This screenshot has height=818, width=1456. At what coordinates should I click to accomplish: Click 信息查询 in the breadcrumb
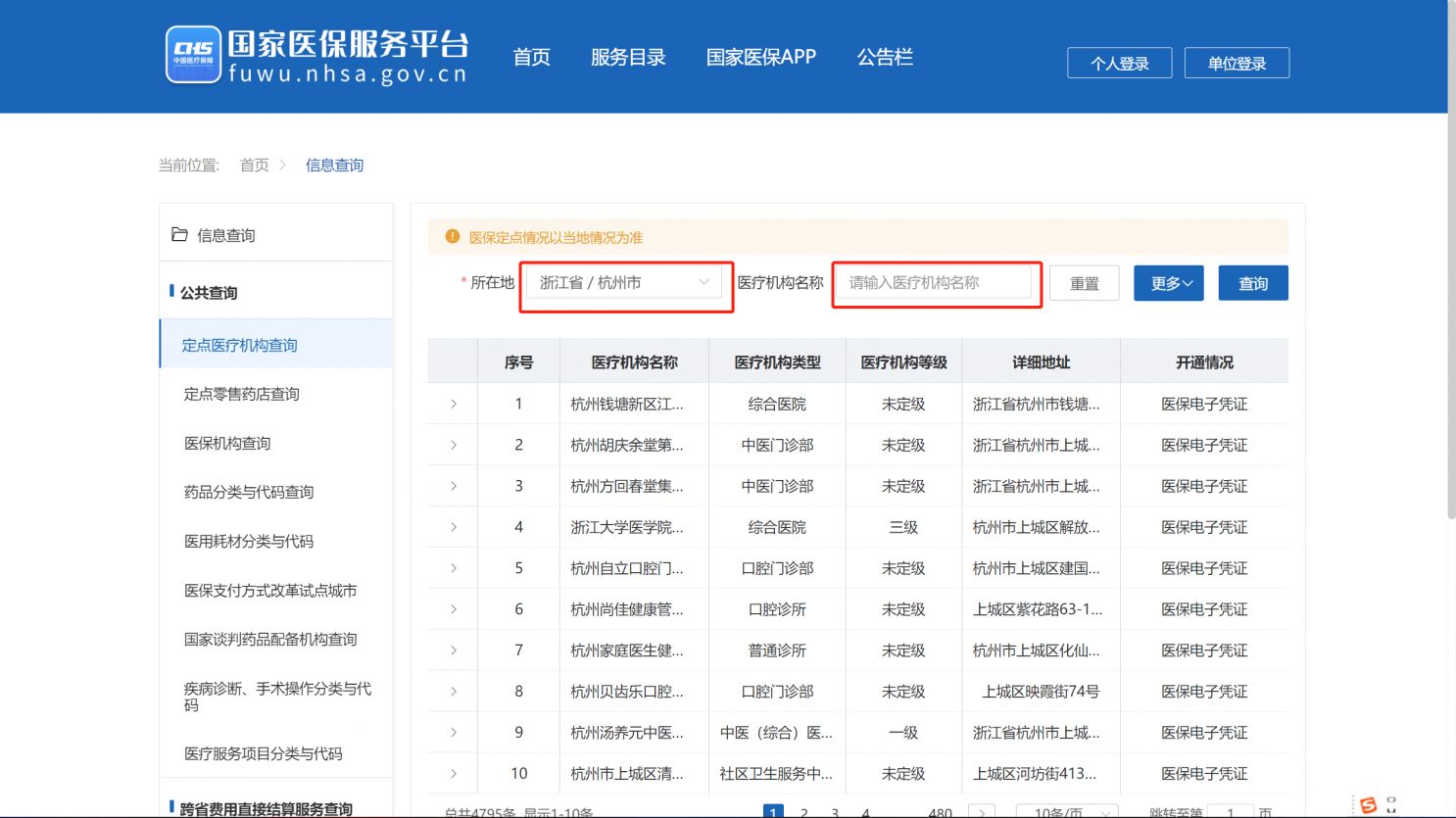pyautogui.click(x=334, y=165)
